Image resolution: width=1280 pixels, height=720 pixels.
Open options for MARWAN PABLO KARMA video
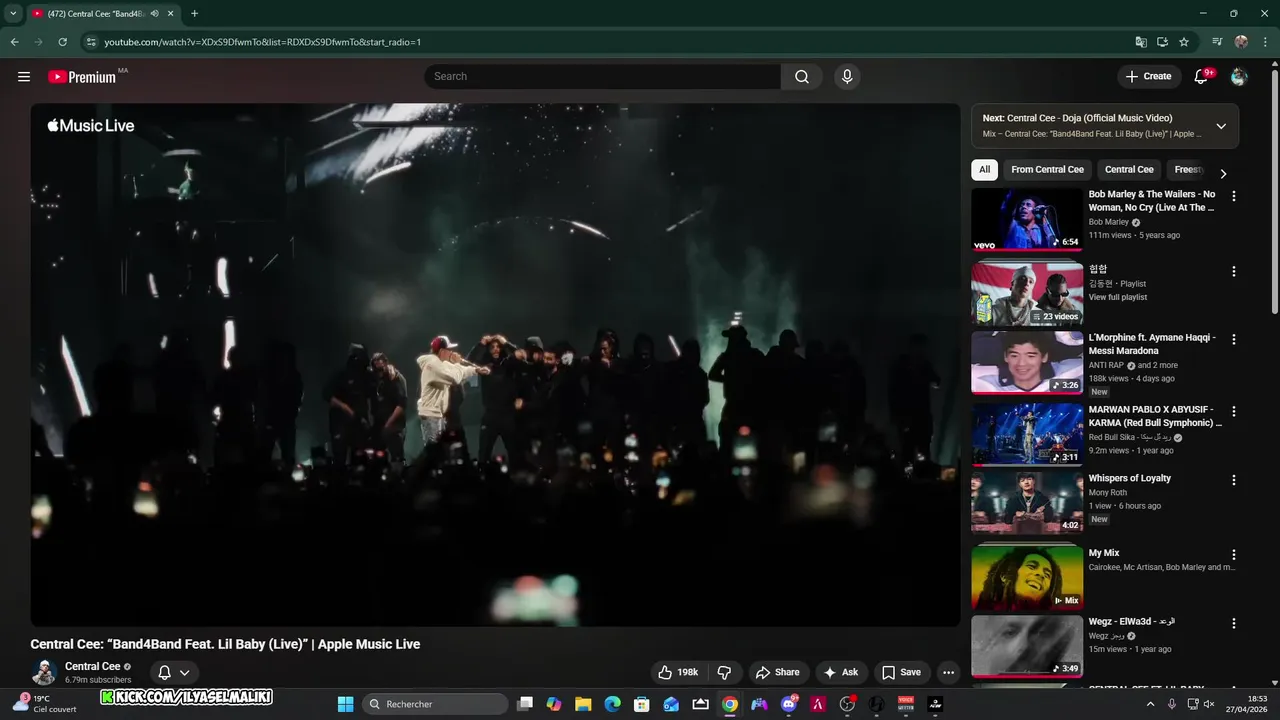(x=1233, y=411)
